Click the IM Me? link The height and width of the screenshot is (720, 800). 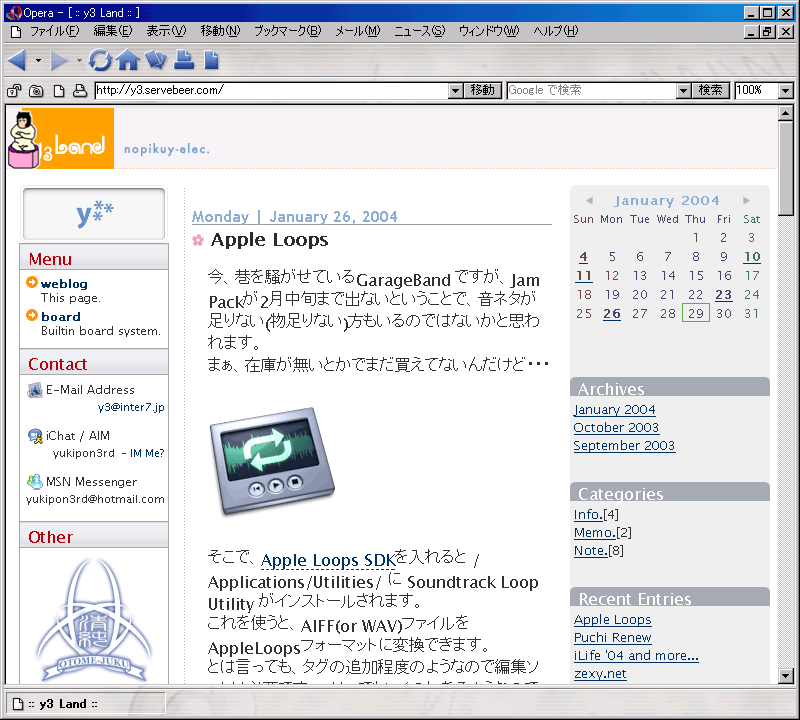pyautogui.click(x=147, y=453)
